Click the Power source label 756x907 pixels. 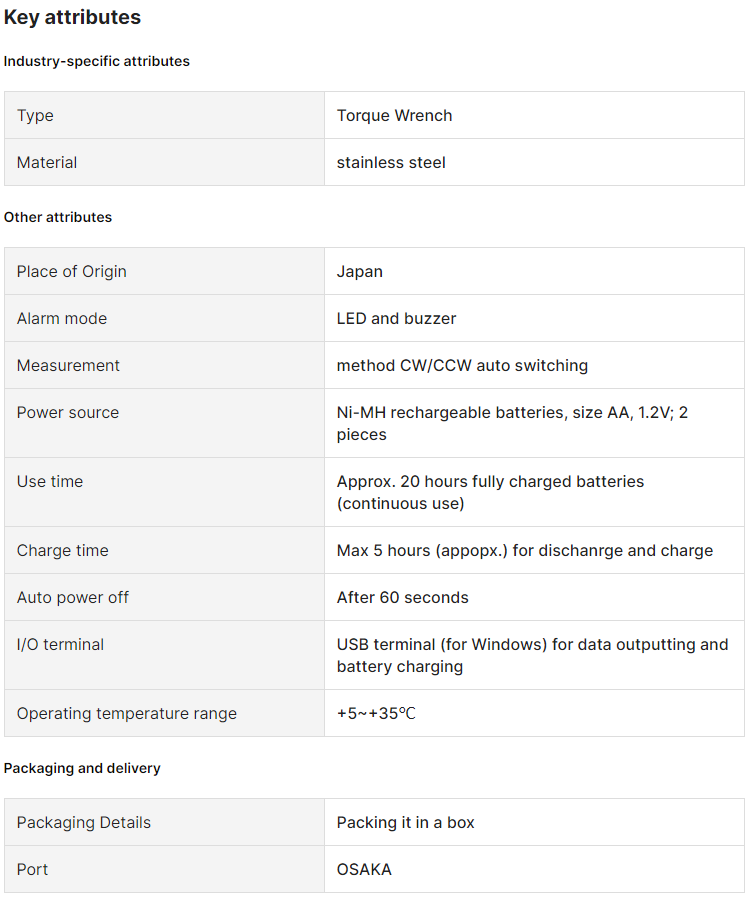[x=67, y=412]
